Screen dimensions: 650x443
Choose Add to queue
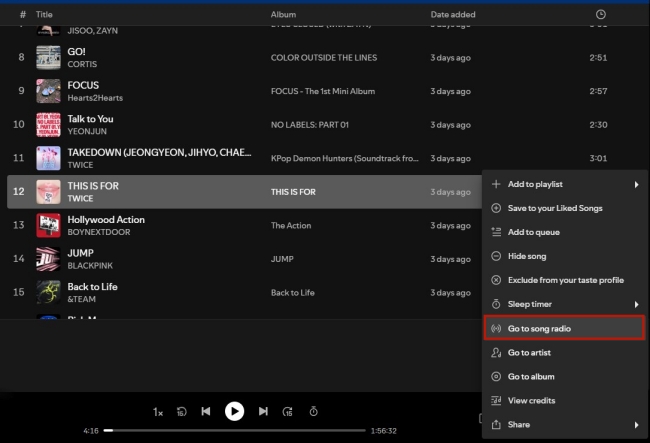565,232
